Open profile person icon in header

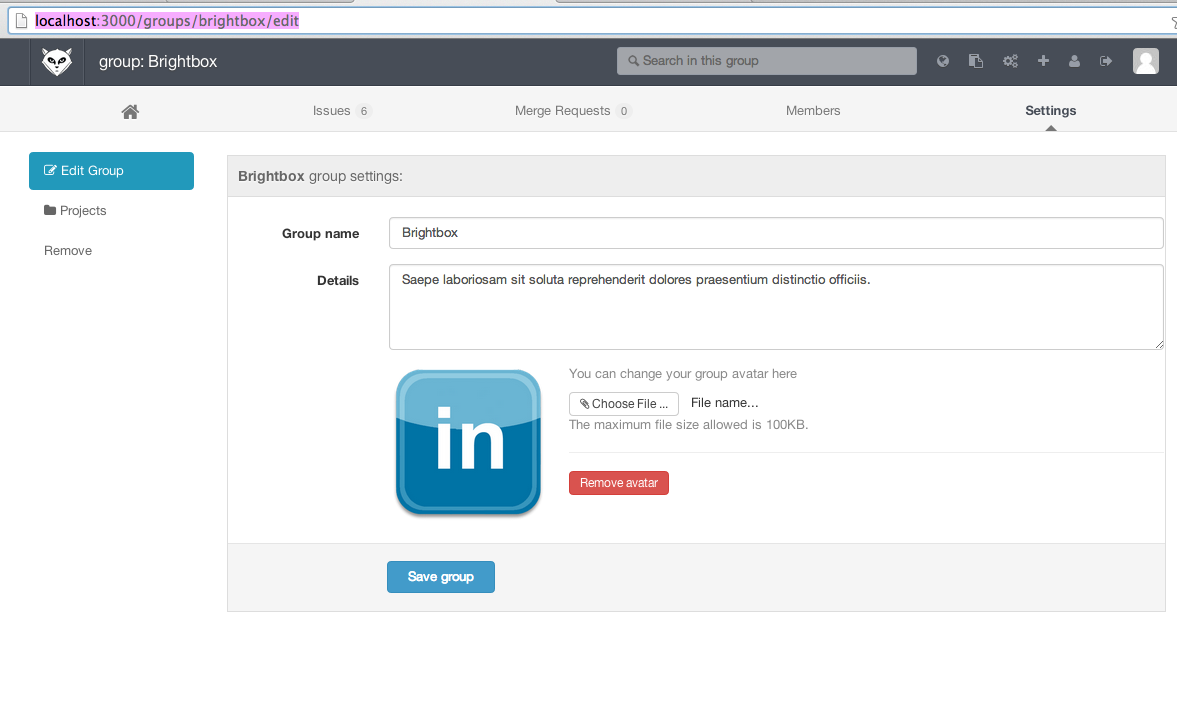tap(1074, 61)
